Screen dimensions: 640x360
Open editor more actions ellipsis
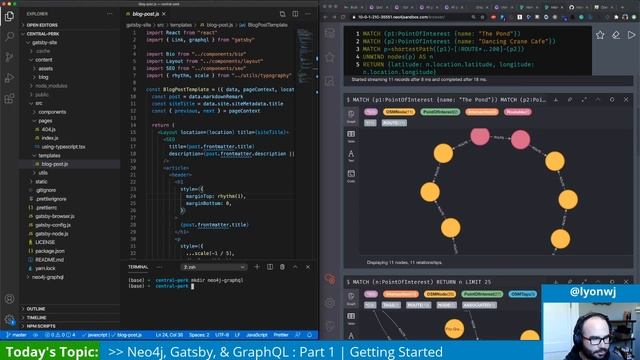pyautogui.click(x=308, y=14)
